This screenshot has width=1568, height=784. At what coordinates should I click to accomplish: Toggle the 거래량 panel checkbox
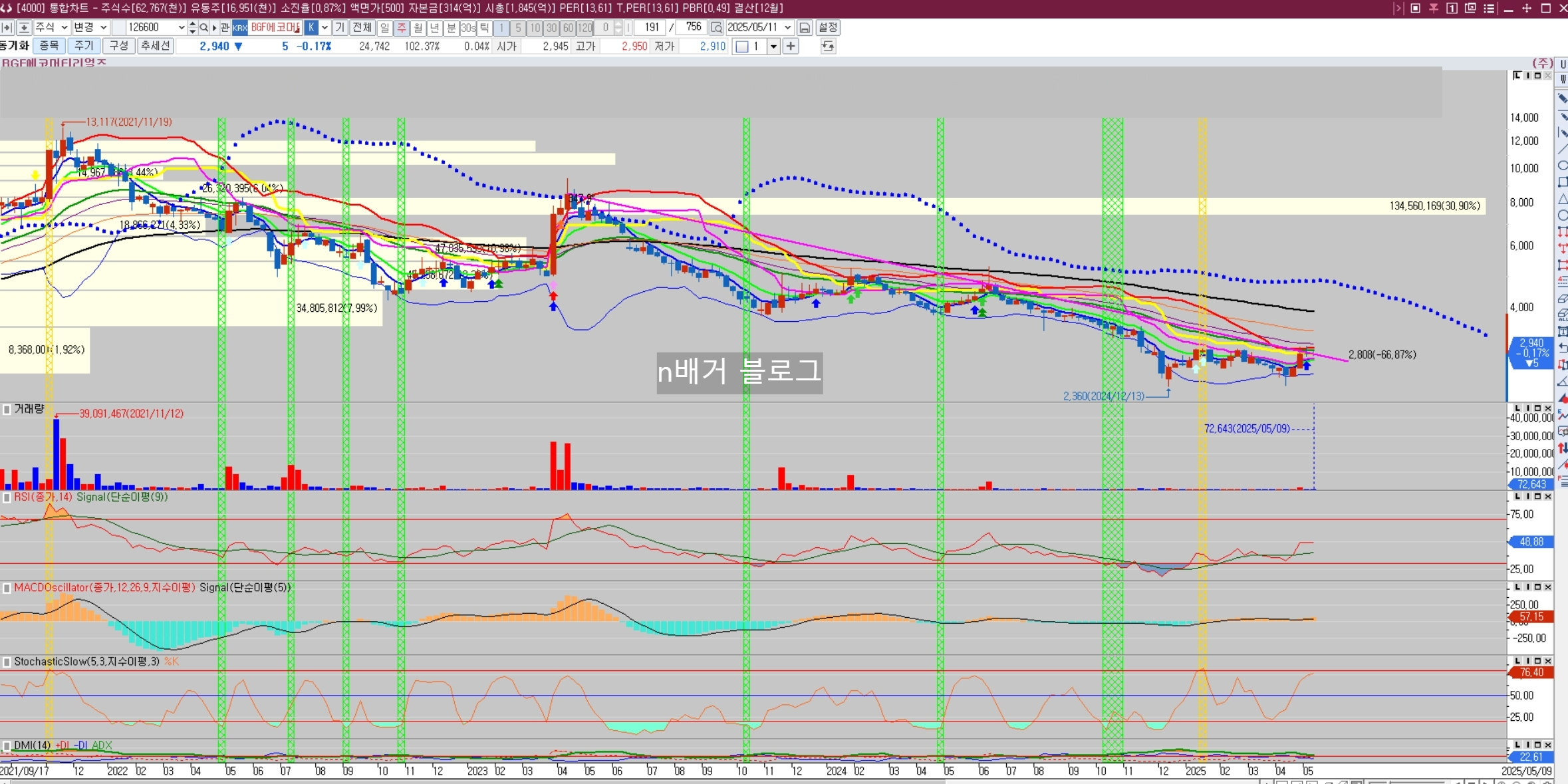(x=7, y=410)
